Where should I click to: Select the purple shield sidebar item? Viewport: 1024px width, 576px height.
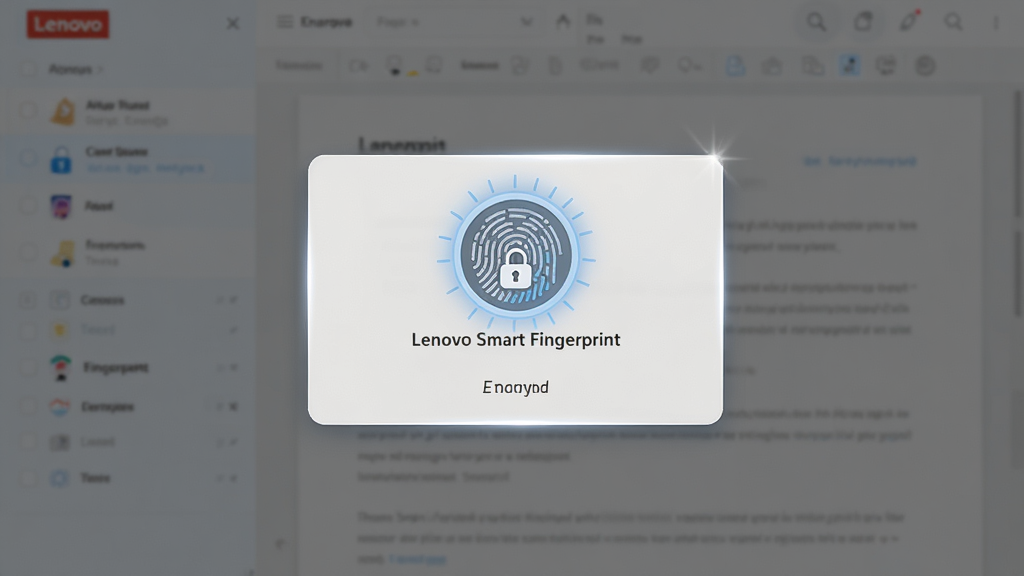[61, 206]
